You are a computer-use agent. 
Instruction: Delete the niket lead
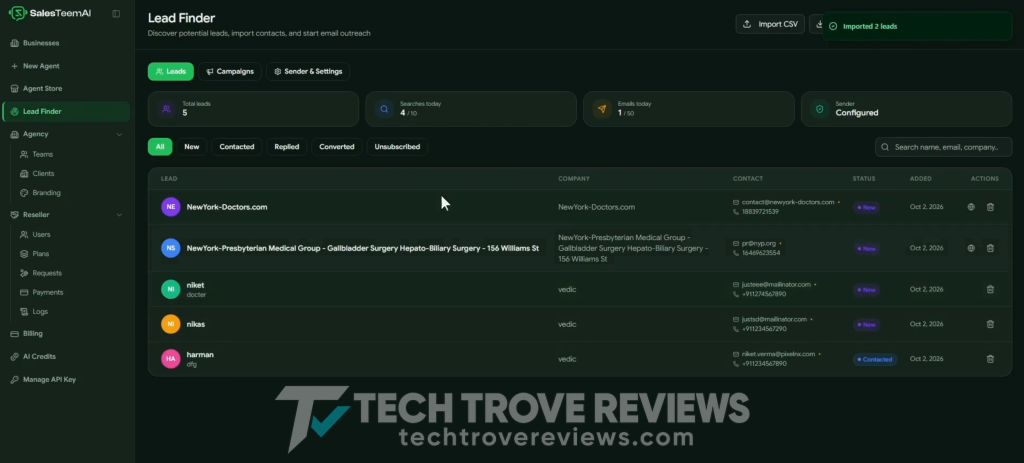(990, 289)
